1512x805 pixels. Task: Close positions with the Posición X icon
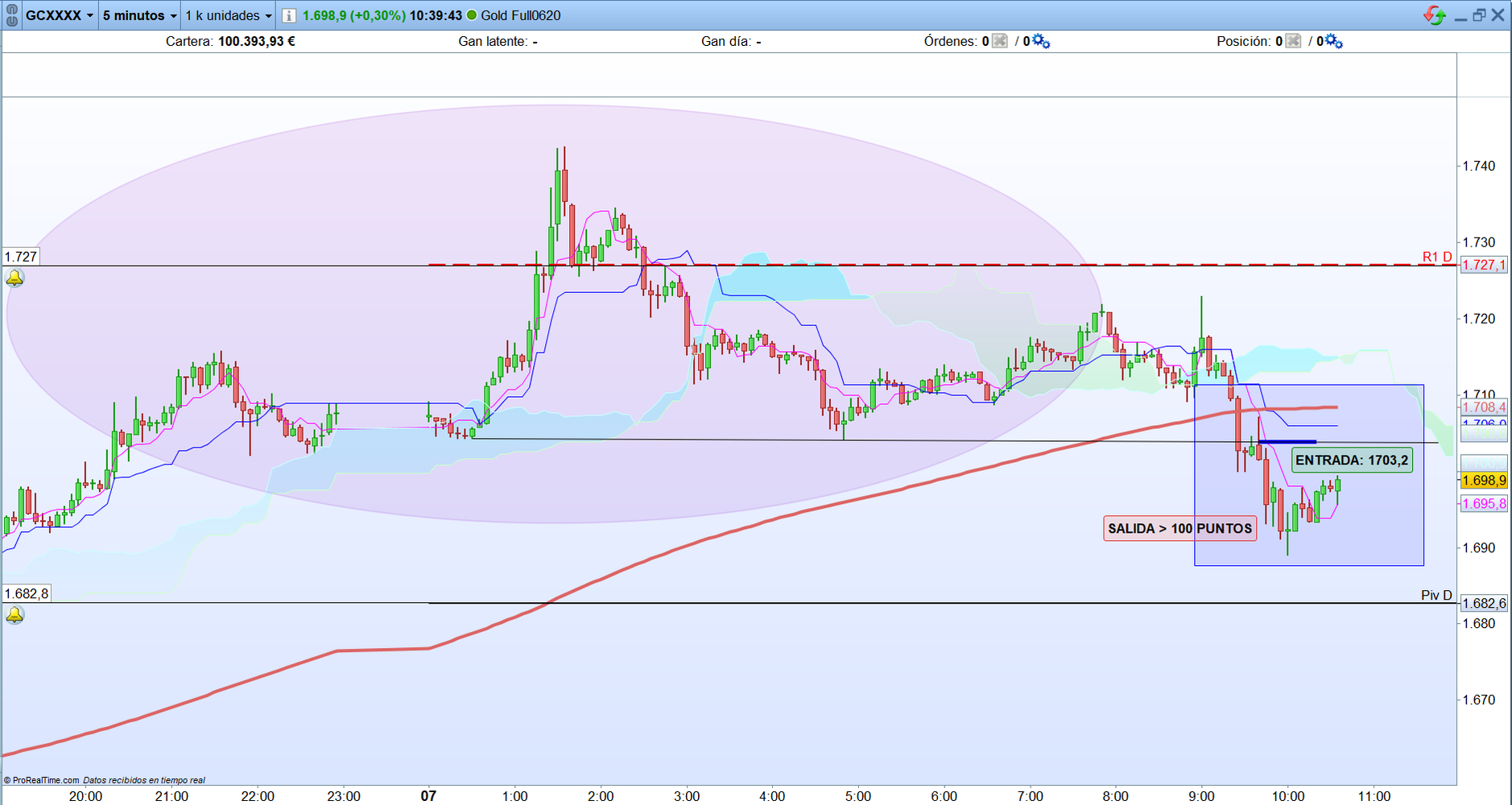pyautogui.click(x=1293, y=41)
